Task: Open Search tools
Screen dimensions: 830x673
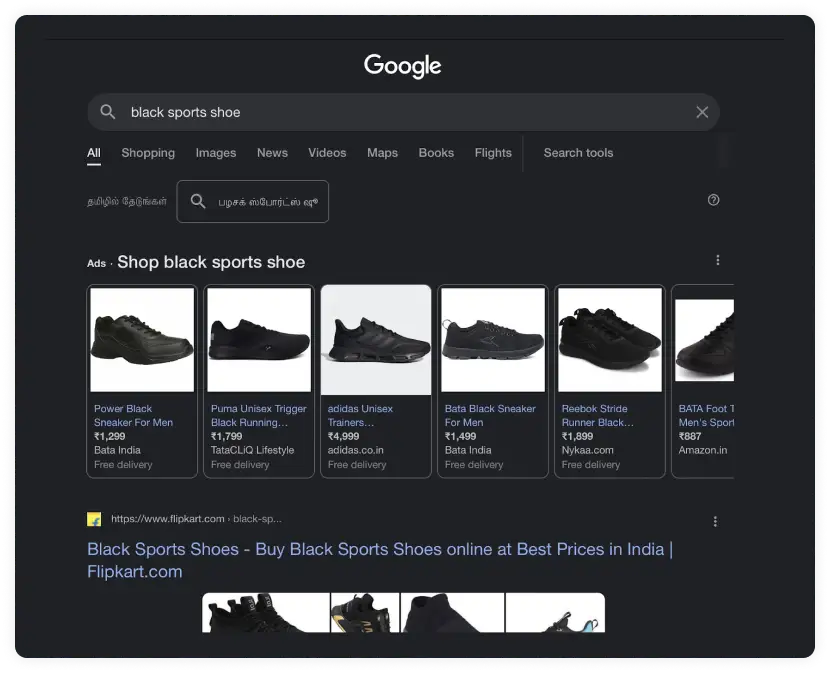Action: (578, 153)
